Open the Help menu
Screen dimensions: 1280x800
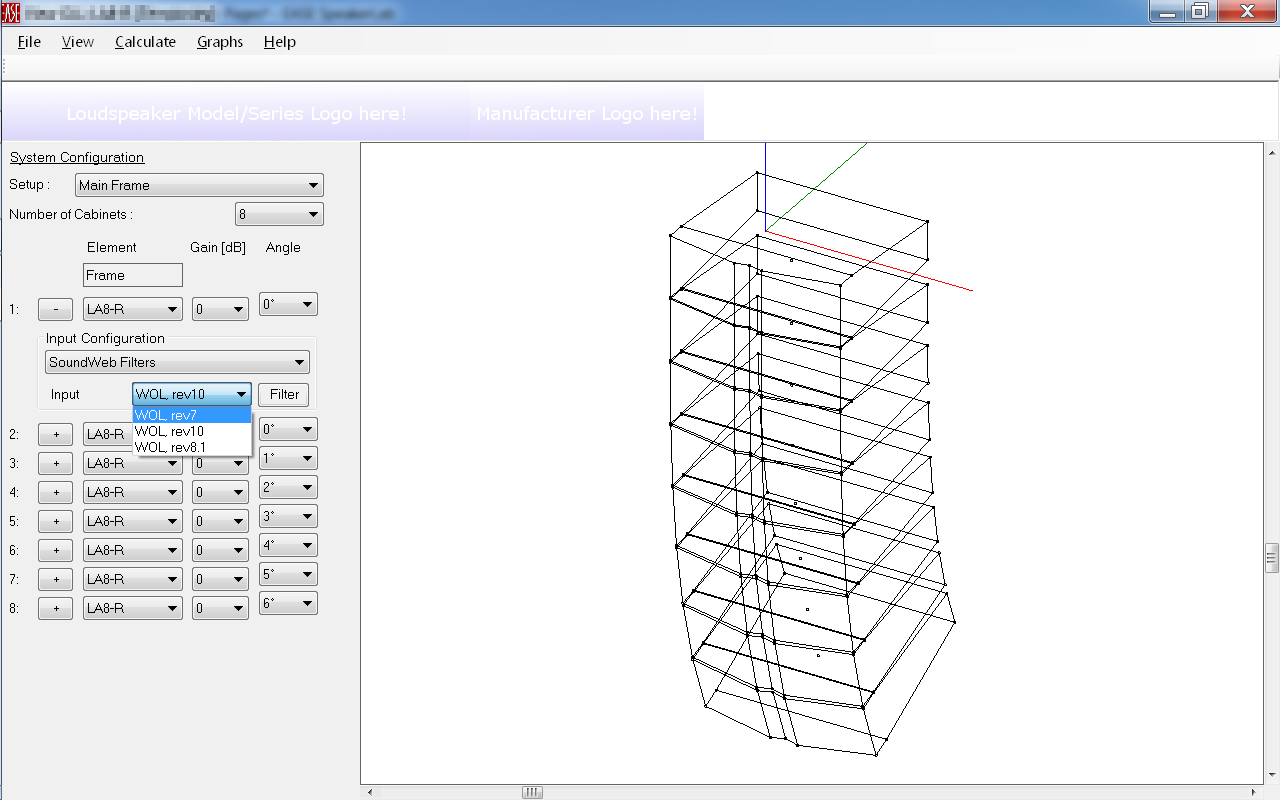(x=279, y=42)
